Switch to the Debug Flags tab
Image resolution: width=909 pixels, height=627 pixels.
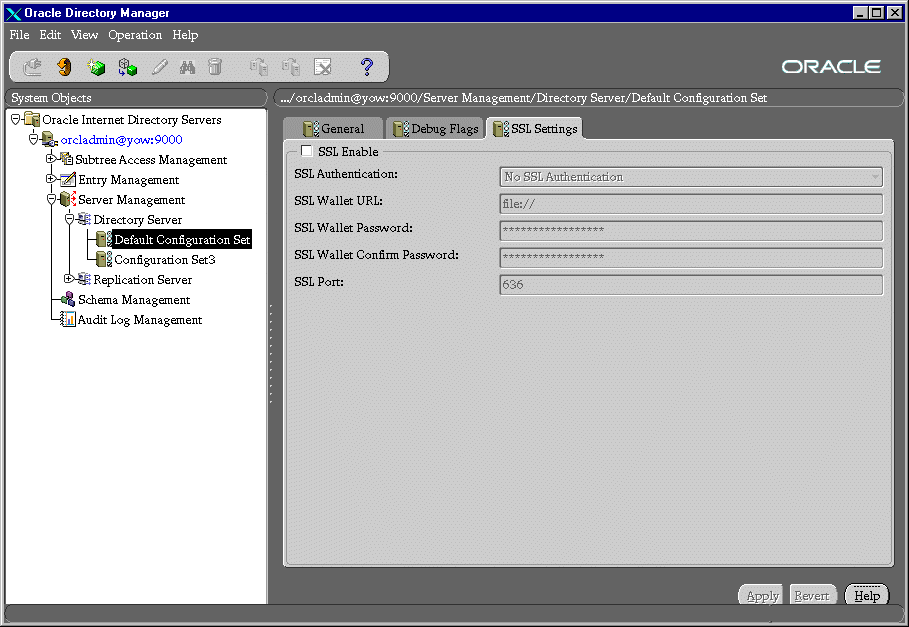point(435,129)
